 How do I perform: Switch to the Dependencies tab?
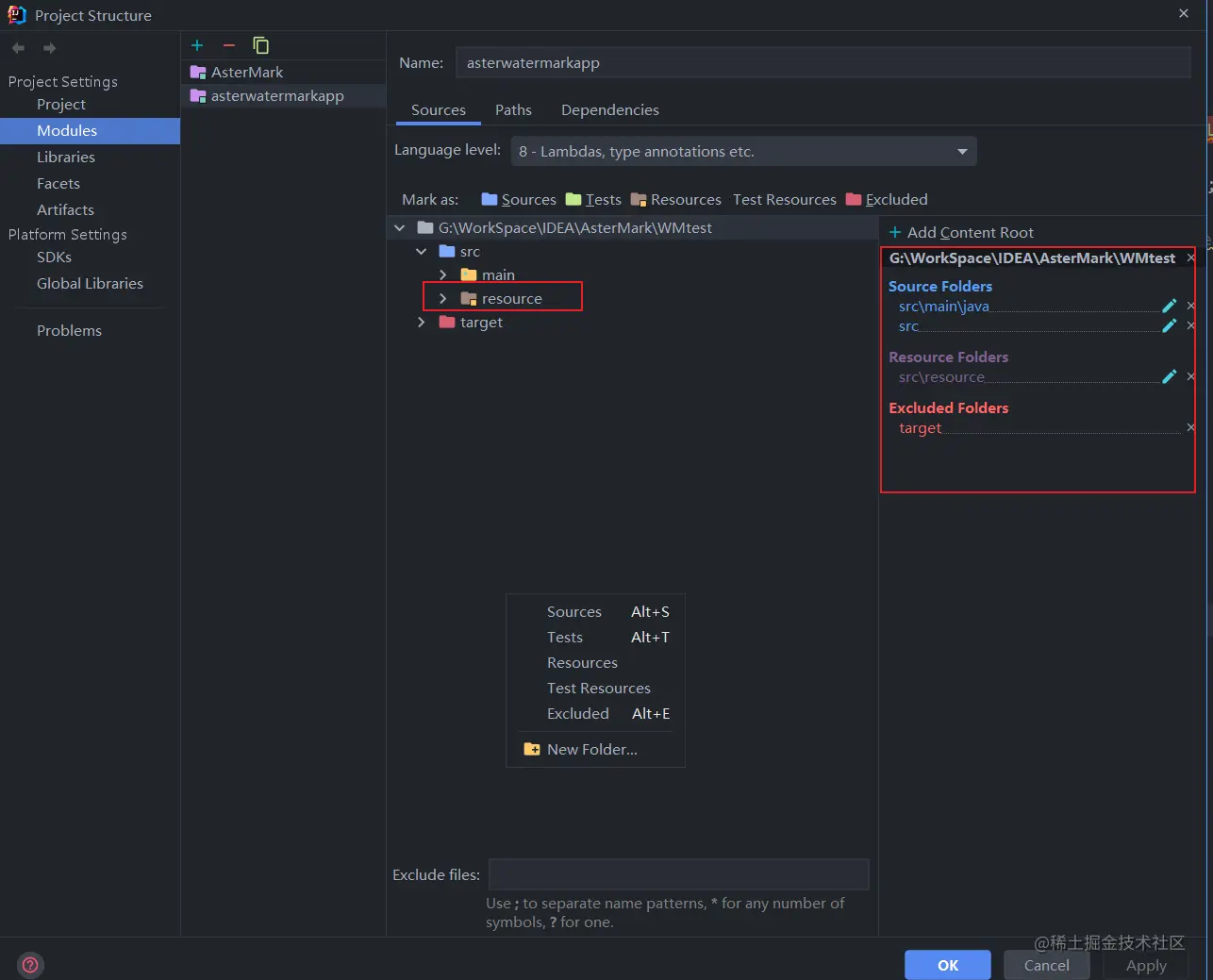tap(610, 109)
